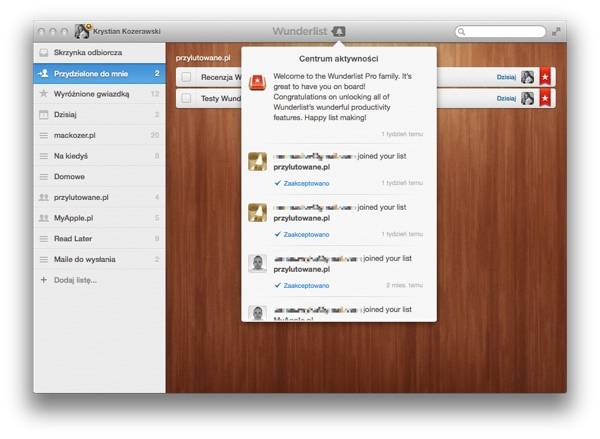Open the Activity Center bell icon
This screenshot has height=439, width=600.
[338, 31]
